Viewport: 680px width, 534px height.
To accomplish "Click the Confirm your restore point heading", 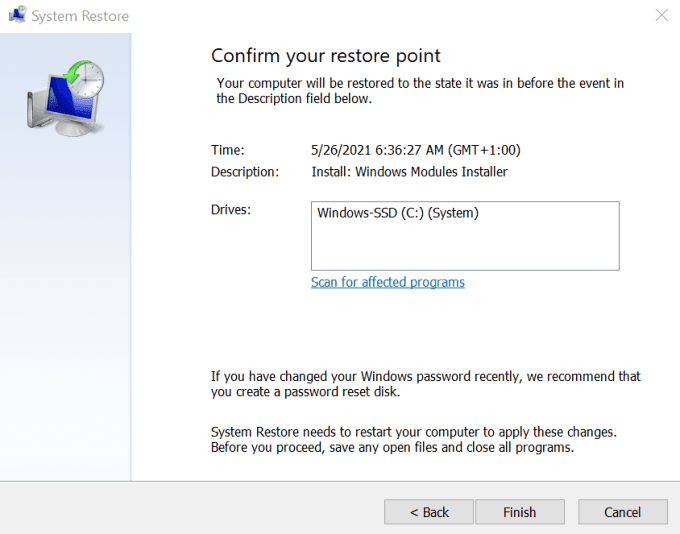I will coord(325,56).
